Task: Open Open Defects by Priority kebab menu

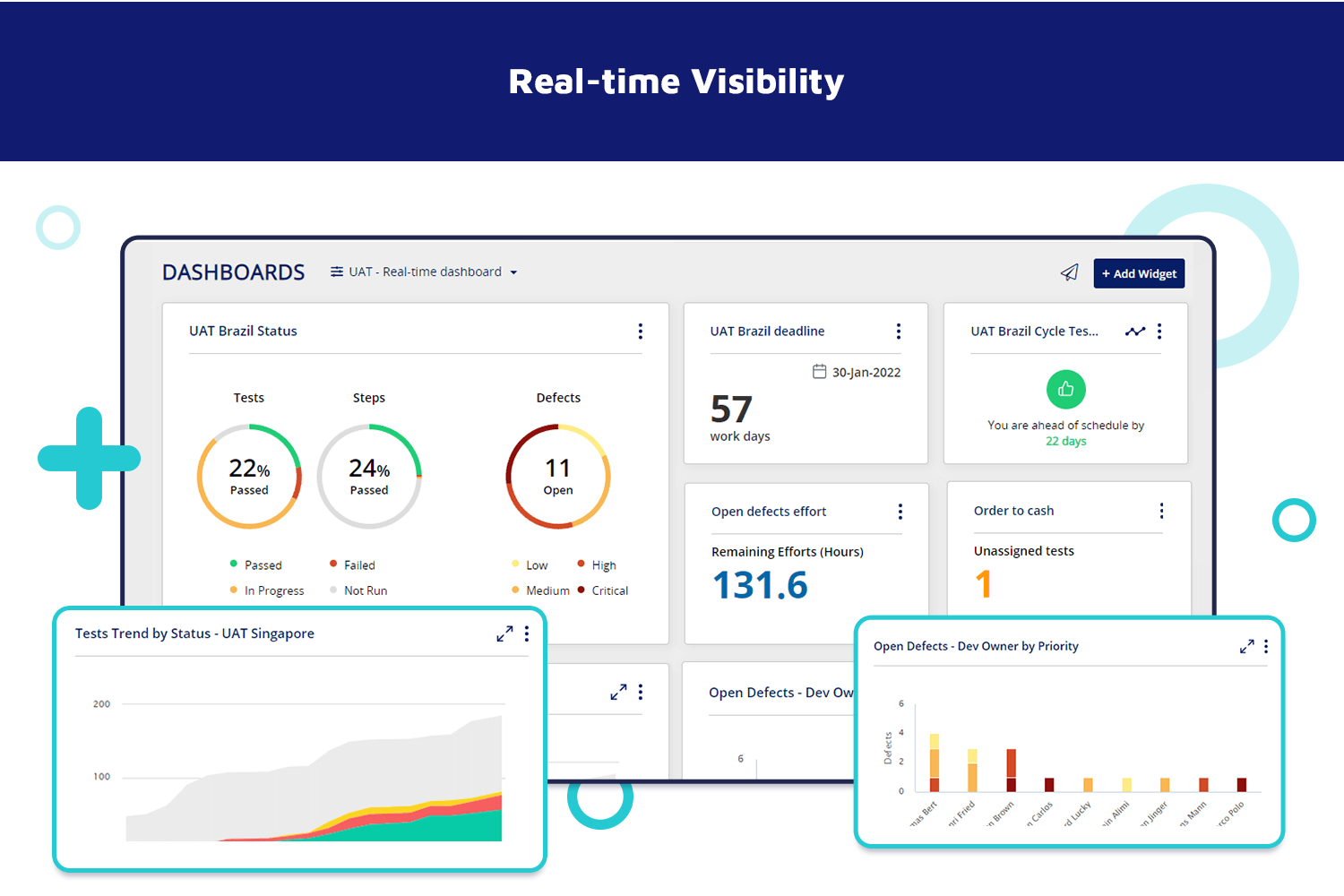Action: click(x=1266, y=646)
